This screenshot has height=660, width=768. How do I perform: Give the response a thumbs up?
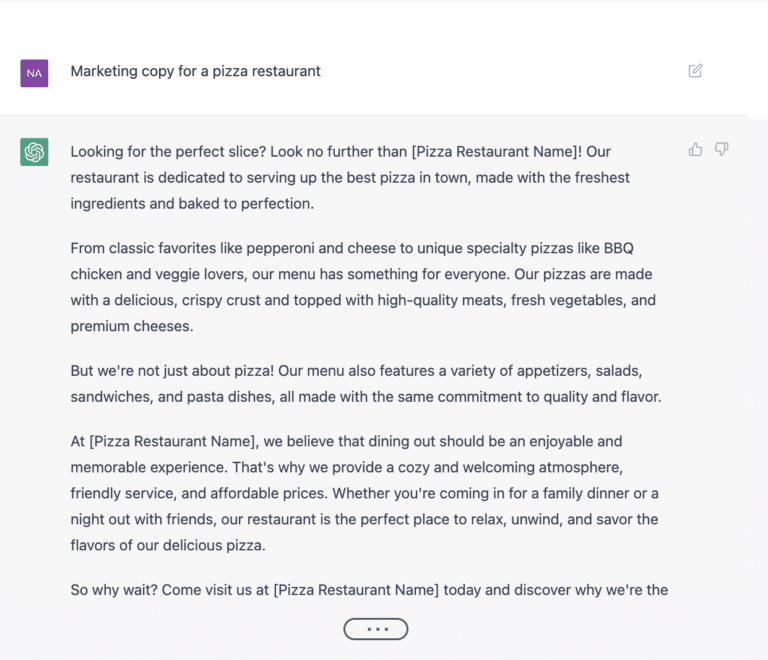(695, 149)
